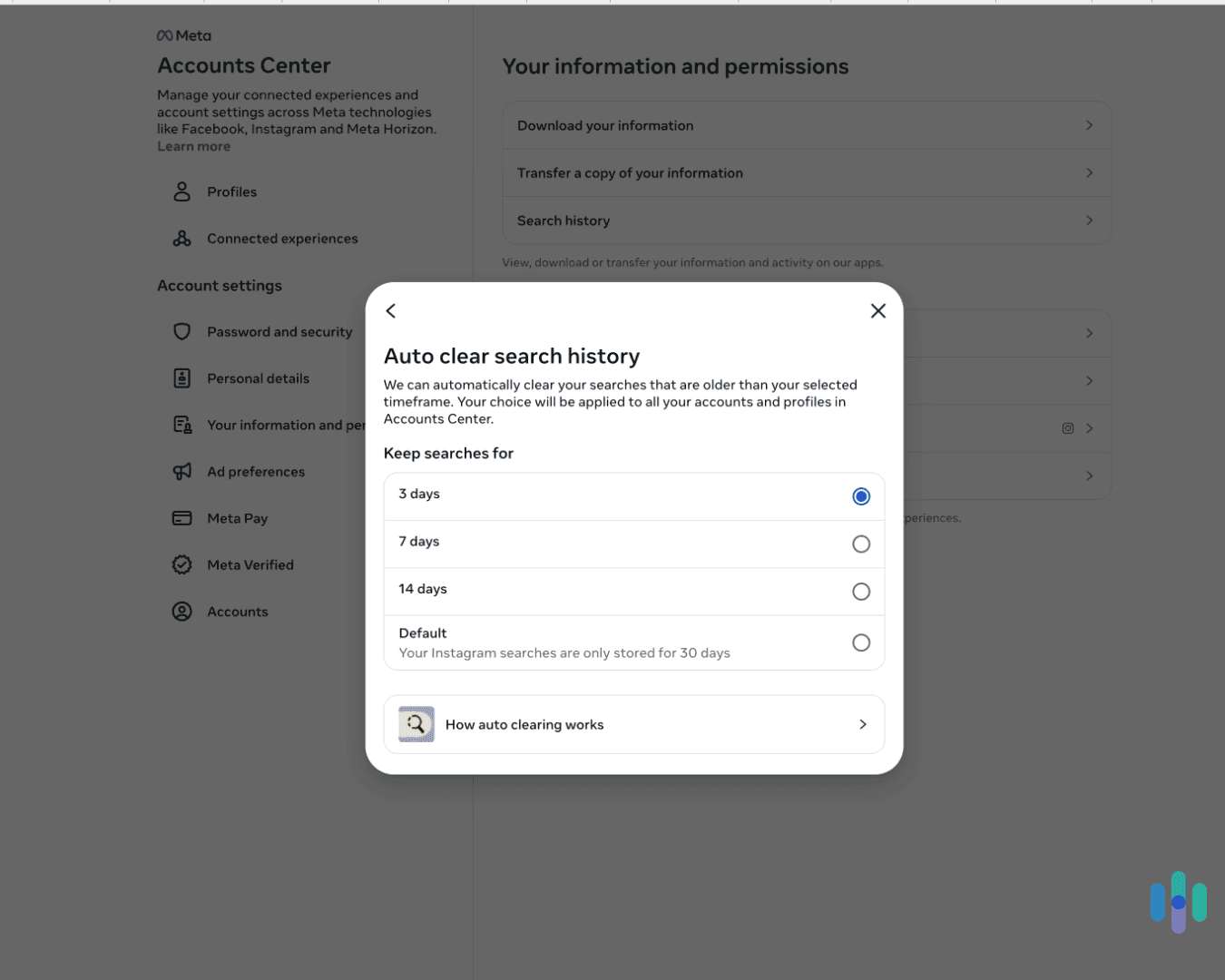Image resolution: width=1225 pixels, height=980 pixels.
Task: Click the Ad preferences megaphone icon
Action: (181, 471)
